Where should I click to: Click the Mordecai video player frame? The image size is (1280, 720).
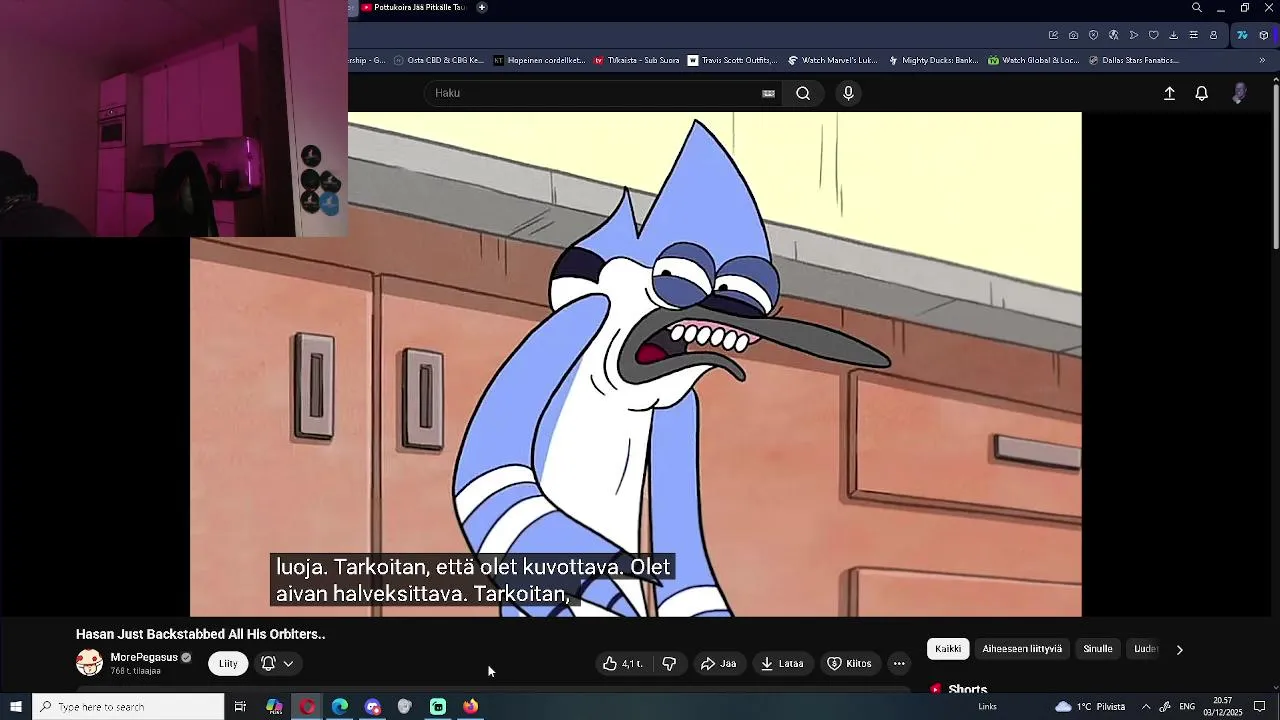pos(635,365)
